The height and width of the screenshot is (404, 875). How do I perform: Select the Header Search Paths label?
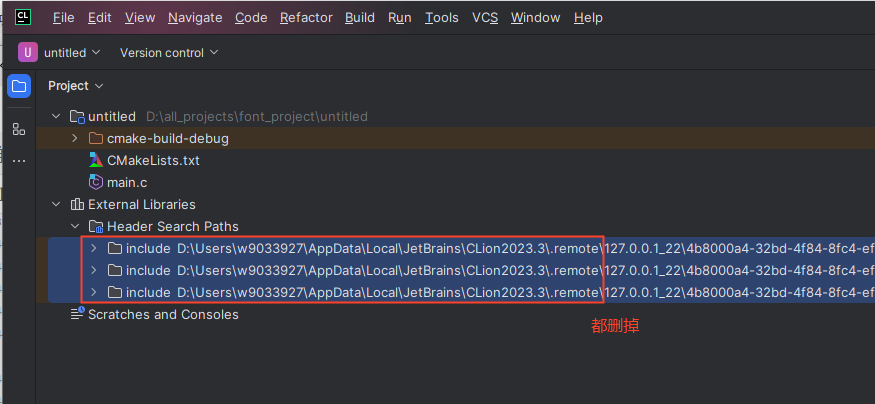(173, 227)
